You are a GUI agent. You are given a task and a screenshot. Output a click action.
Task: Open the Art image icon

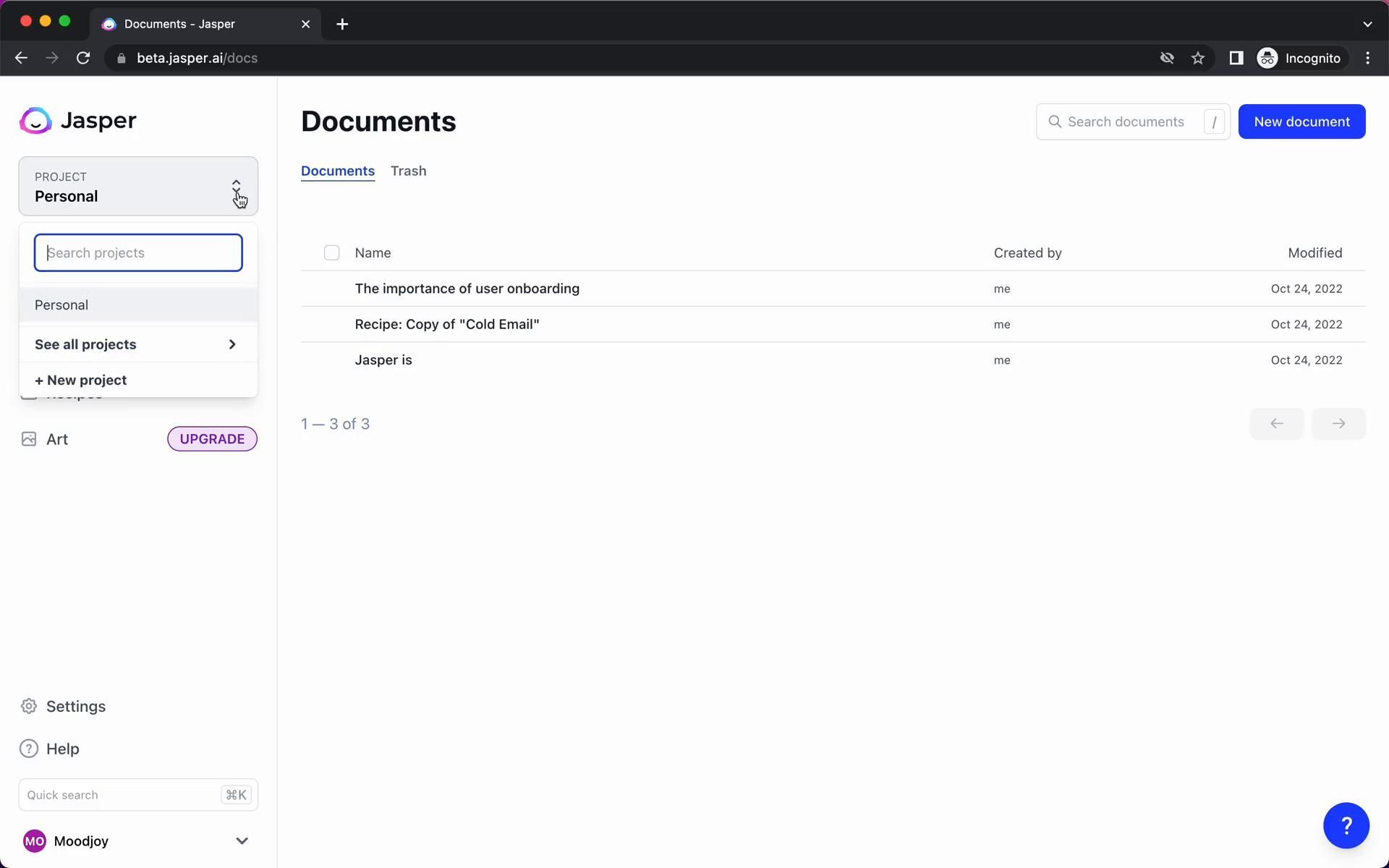point(29,439)
